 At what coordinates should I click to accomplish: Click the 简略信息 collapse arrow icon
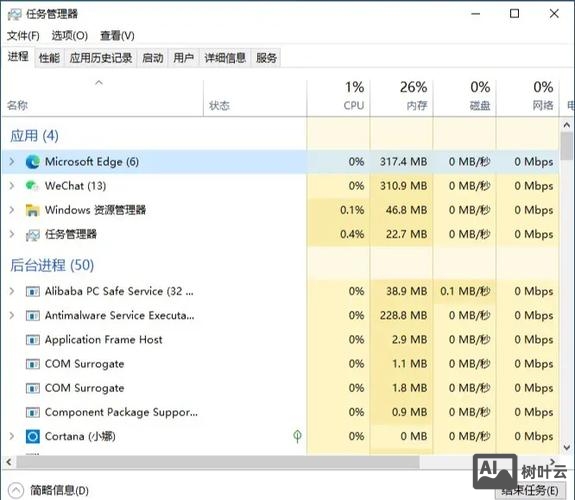(16, 490)
